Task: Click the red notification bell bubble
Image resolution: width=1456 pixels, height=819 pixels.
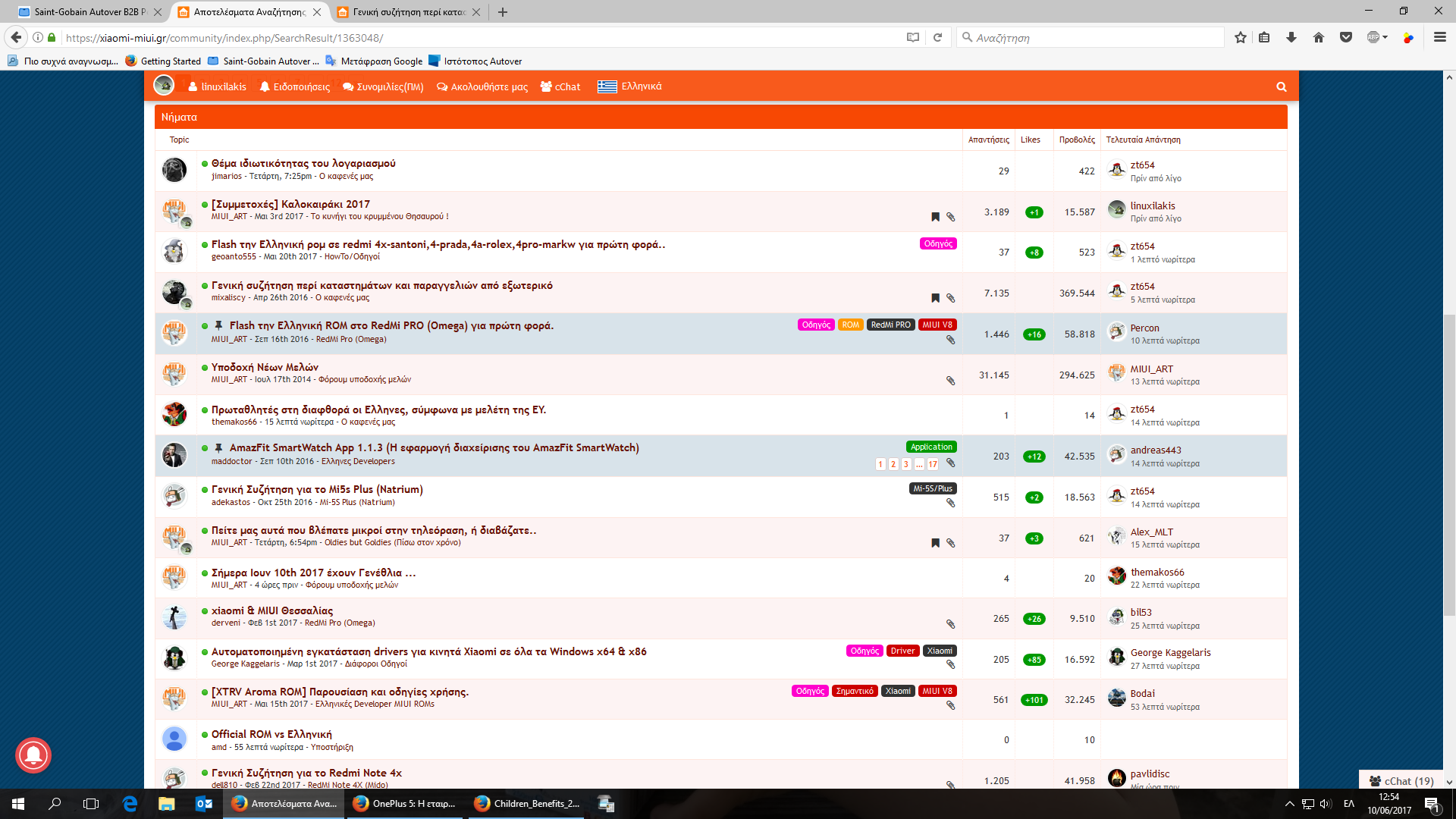Action: tap(33, 755)
